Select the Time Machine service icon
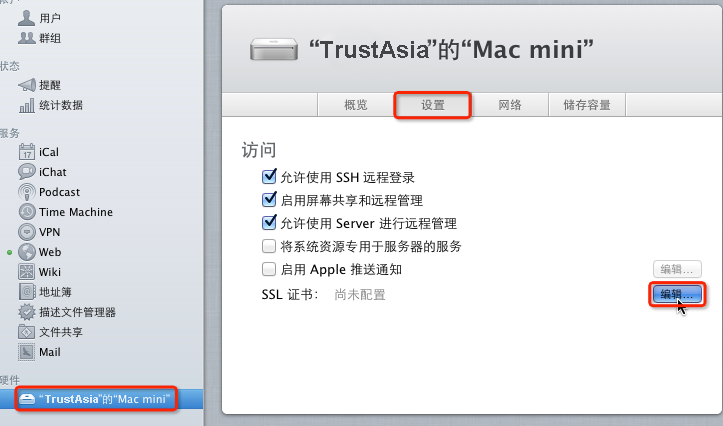The width and height of the screenshot is (723, 426). 27,212
